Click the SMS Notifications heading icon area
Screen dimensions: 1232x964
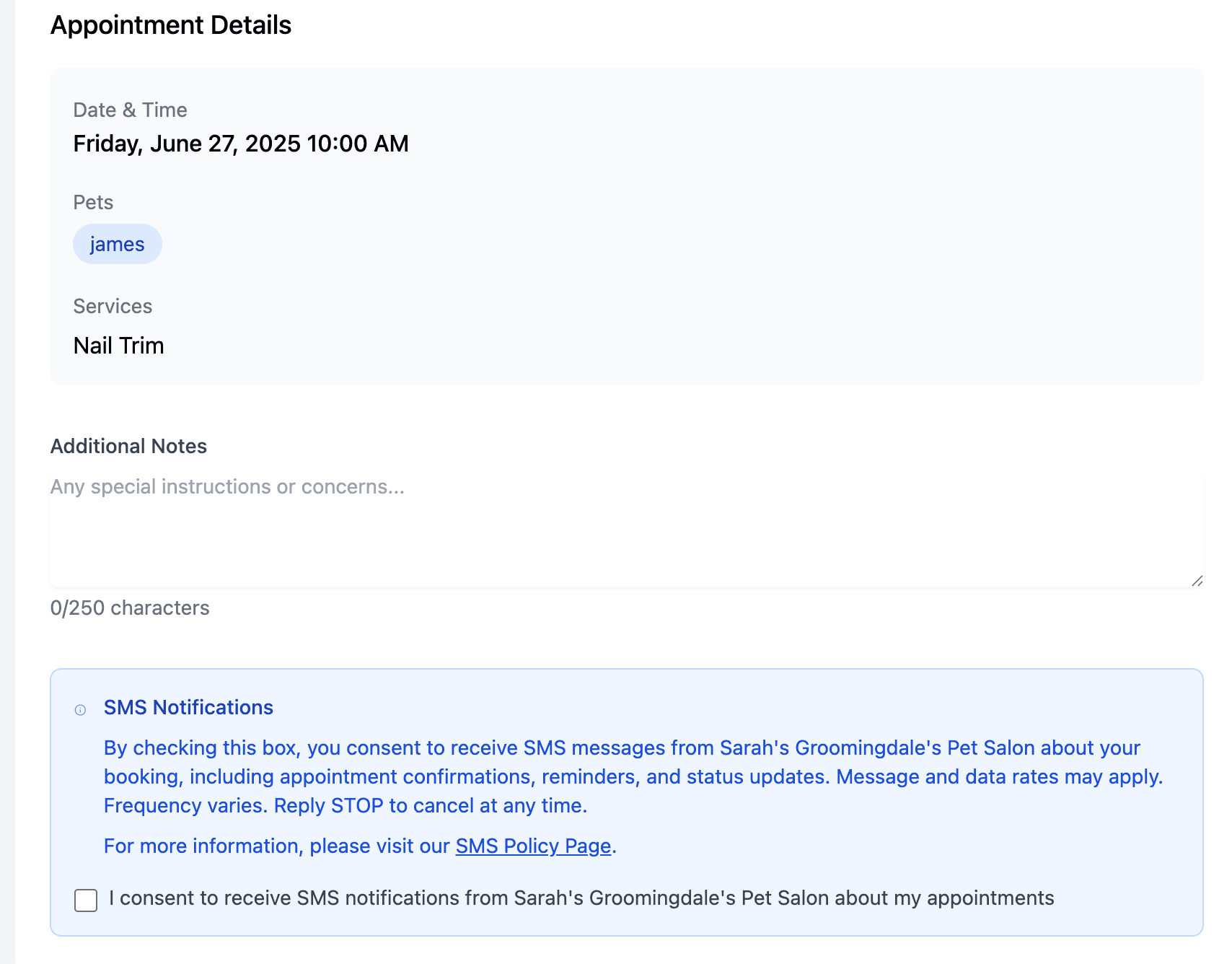point(82,710)
